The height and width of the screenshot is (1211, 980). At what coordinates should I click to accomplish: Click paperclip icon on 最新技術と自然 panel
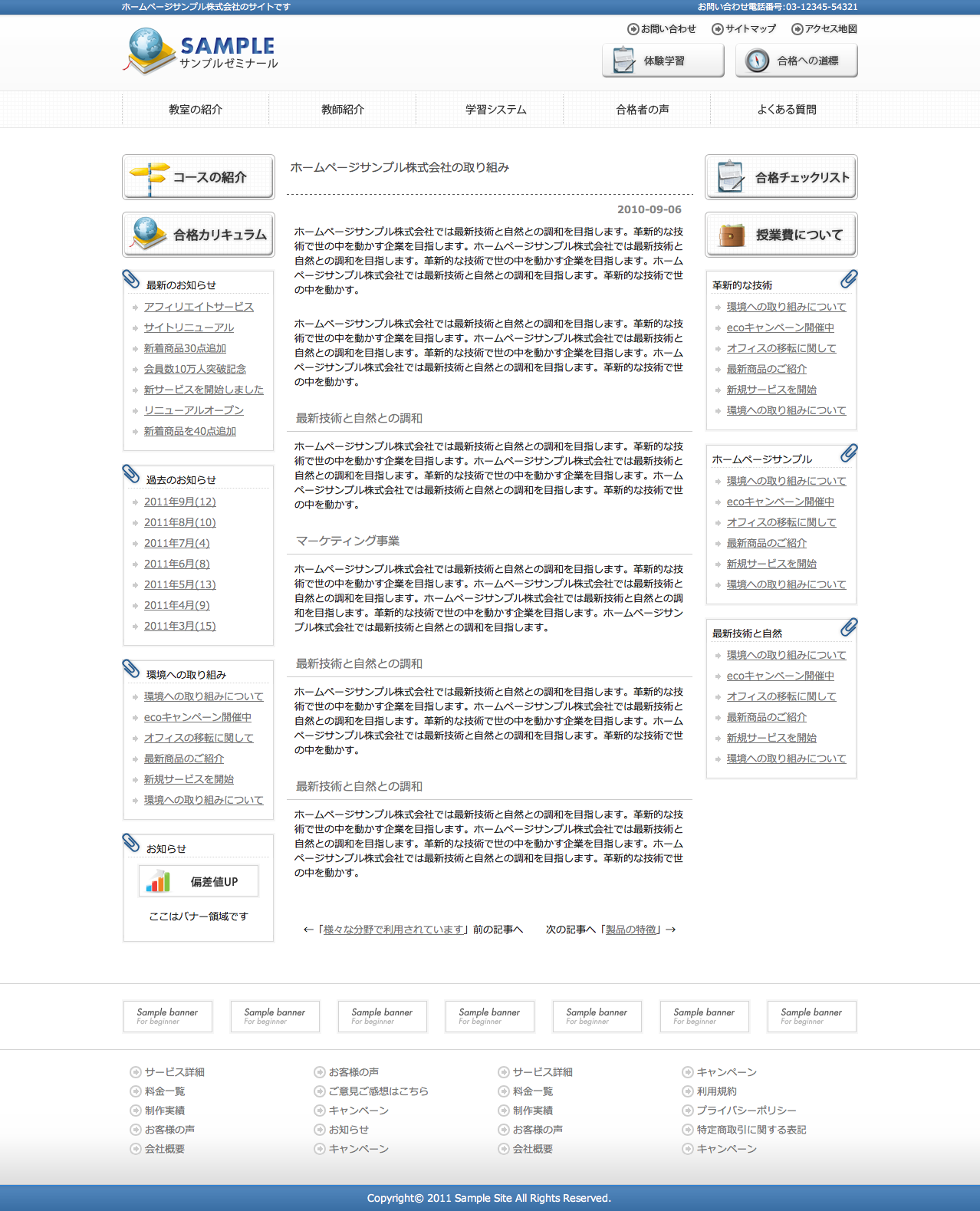point(849,627)
